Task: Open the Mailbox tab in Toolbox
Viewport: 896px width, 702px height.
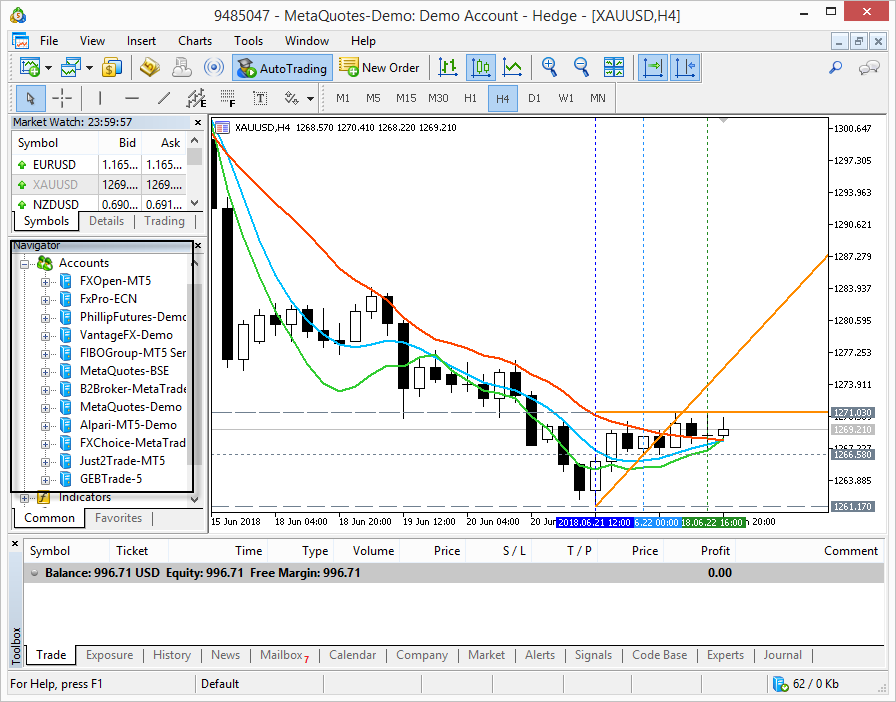Action: (284, 655)
